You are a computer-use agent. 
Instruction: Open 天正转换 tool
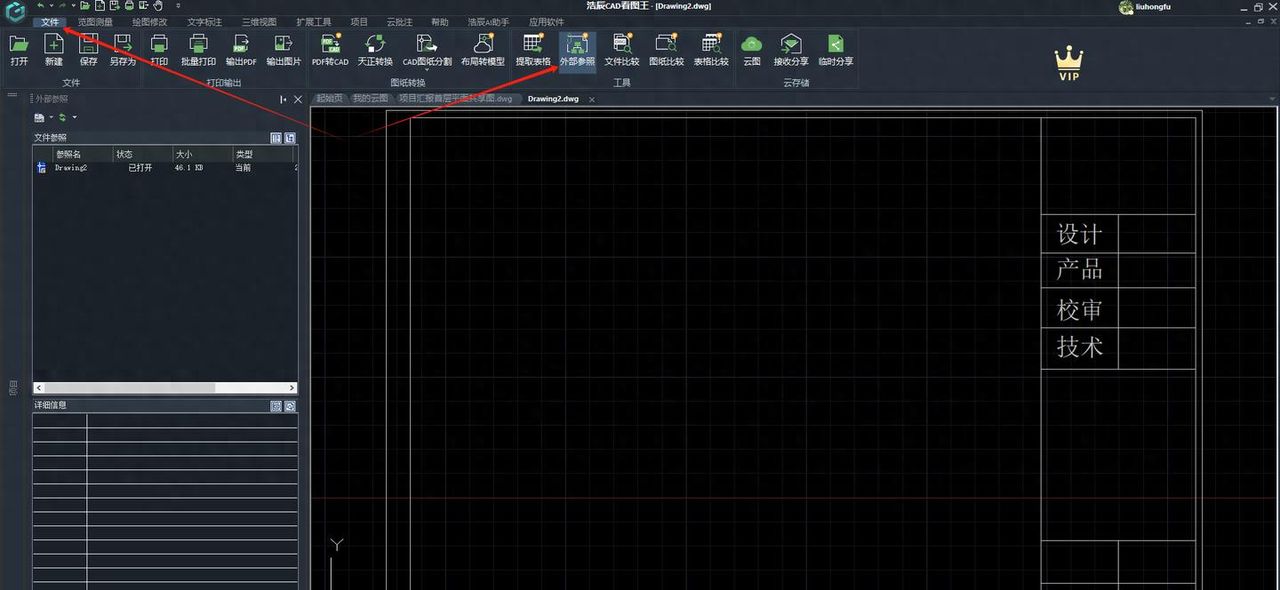375,49
